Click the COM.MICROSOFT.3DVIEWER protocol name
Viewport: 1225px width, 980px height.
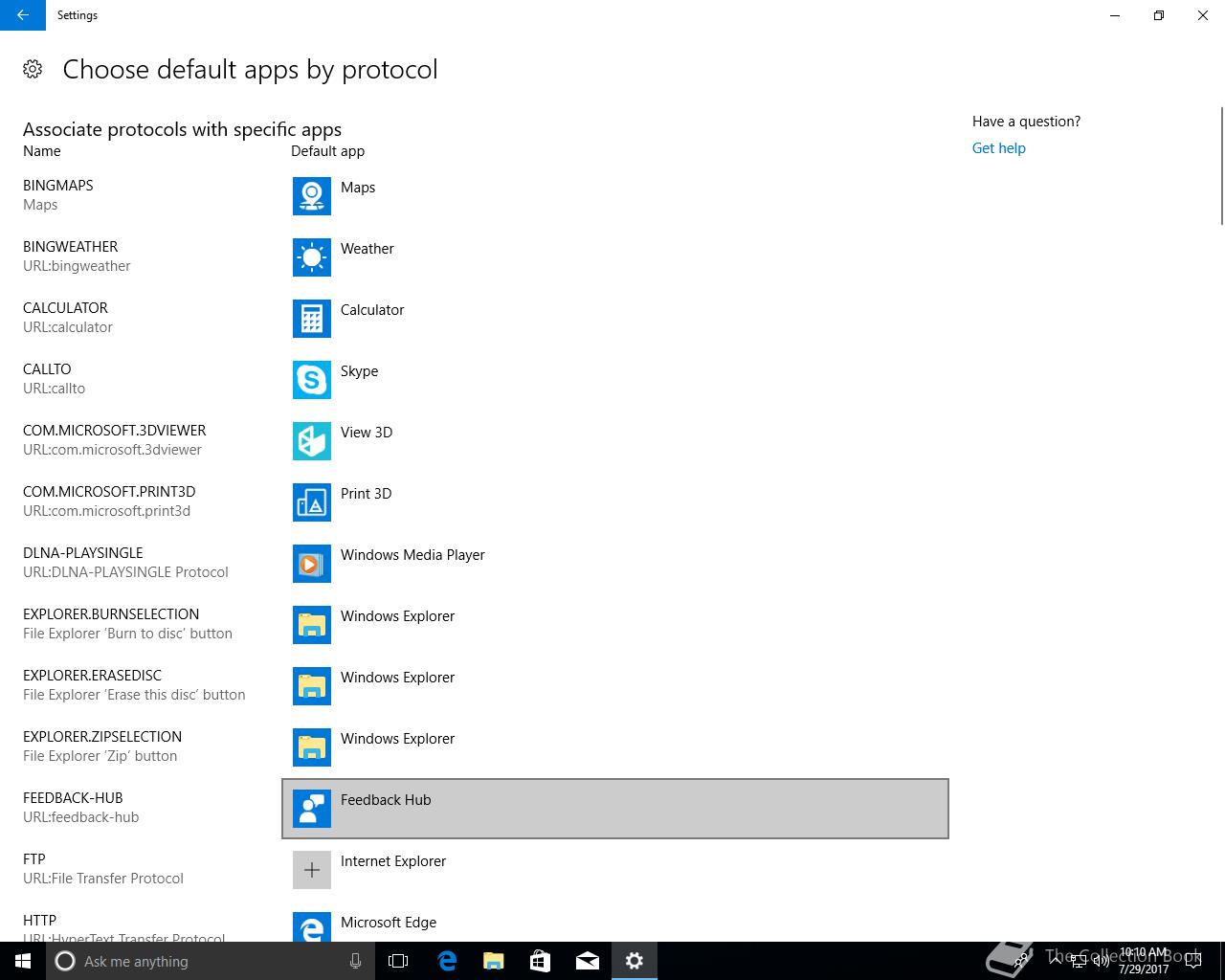(x=115, y=431)
